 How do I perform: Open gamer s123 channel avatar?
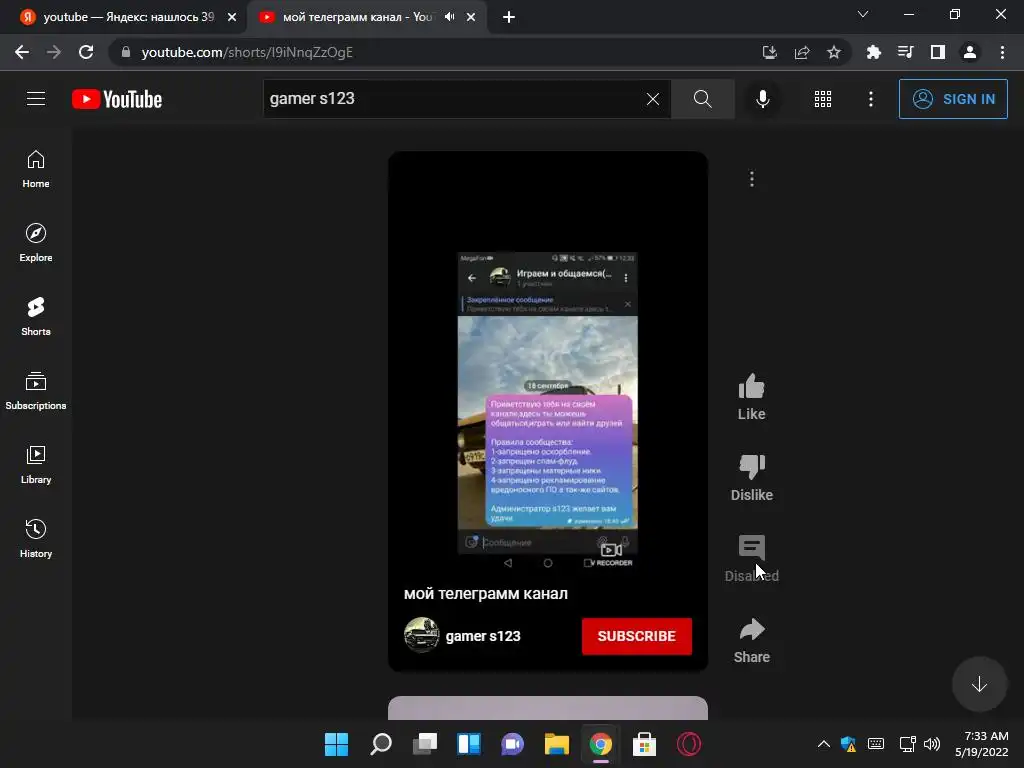pos(421,635)
